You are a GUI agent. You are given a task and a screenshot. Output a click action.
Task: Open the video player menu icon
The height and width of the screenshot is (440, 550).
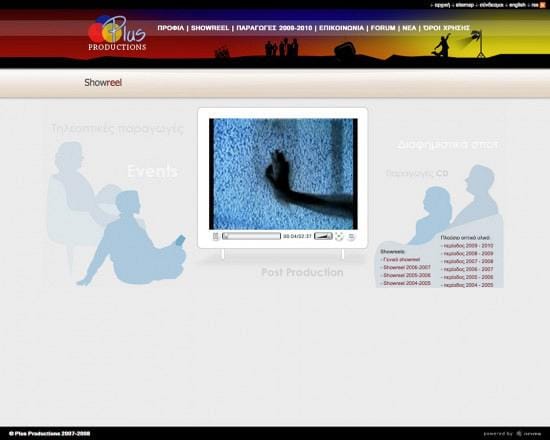pos(351,237)
